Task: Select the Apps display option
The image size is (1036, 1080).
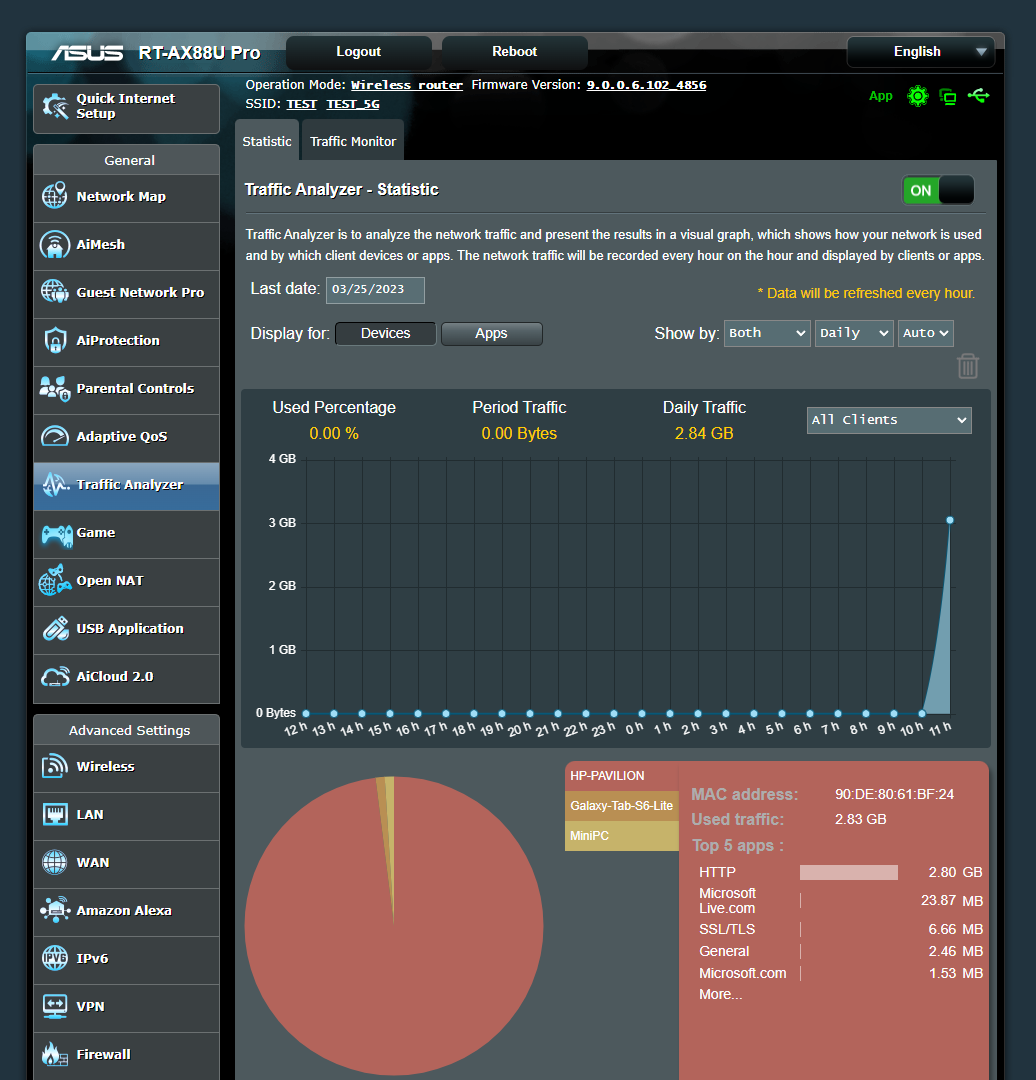Action: click(491, 333)
